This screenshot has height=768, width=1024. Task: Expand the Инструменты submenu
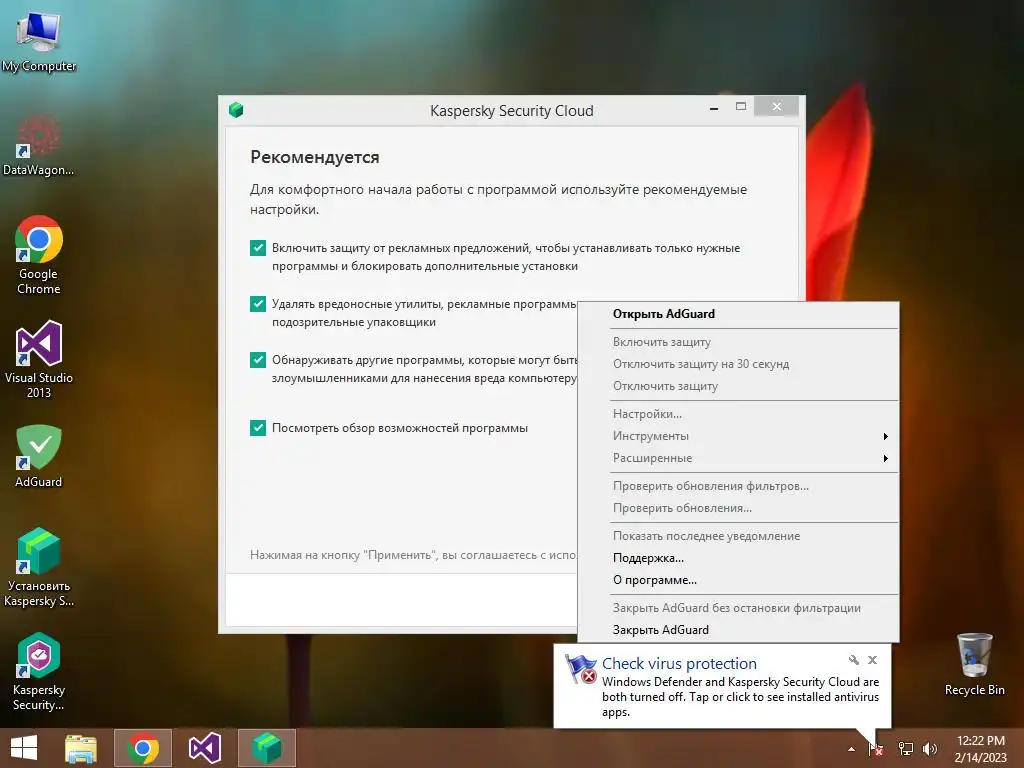point(738,436)
